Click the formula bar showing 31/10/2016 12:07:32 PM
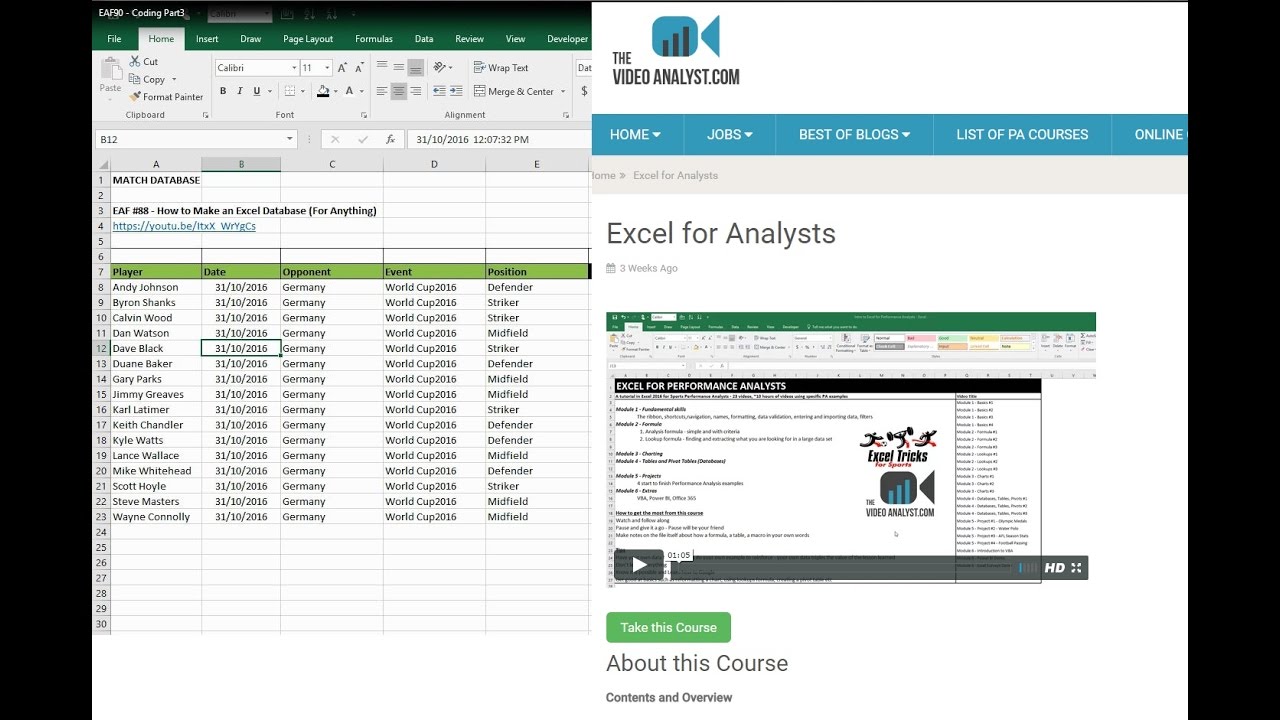Screen dimensions: 1280x720 (498, 140)
